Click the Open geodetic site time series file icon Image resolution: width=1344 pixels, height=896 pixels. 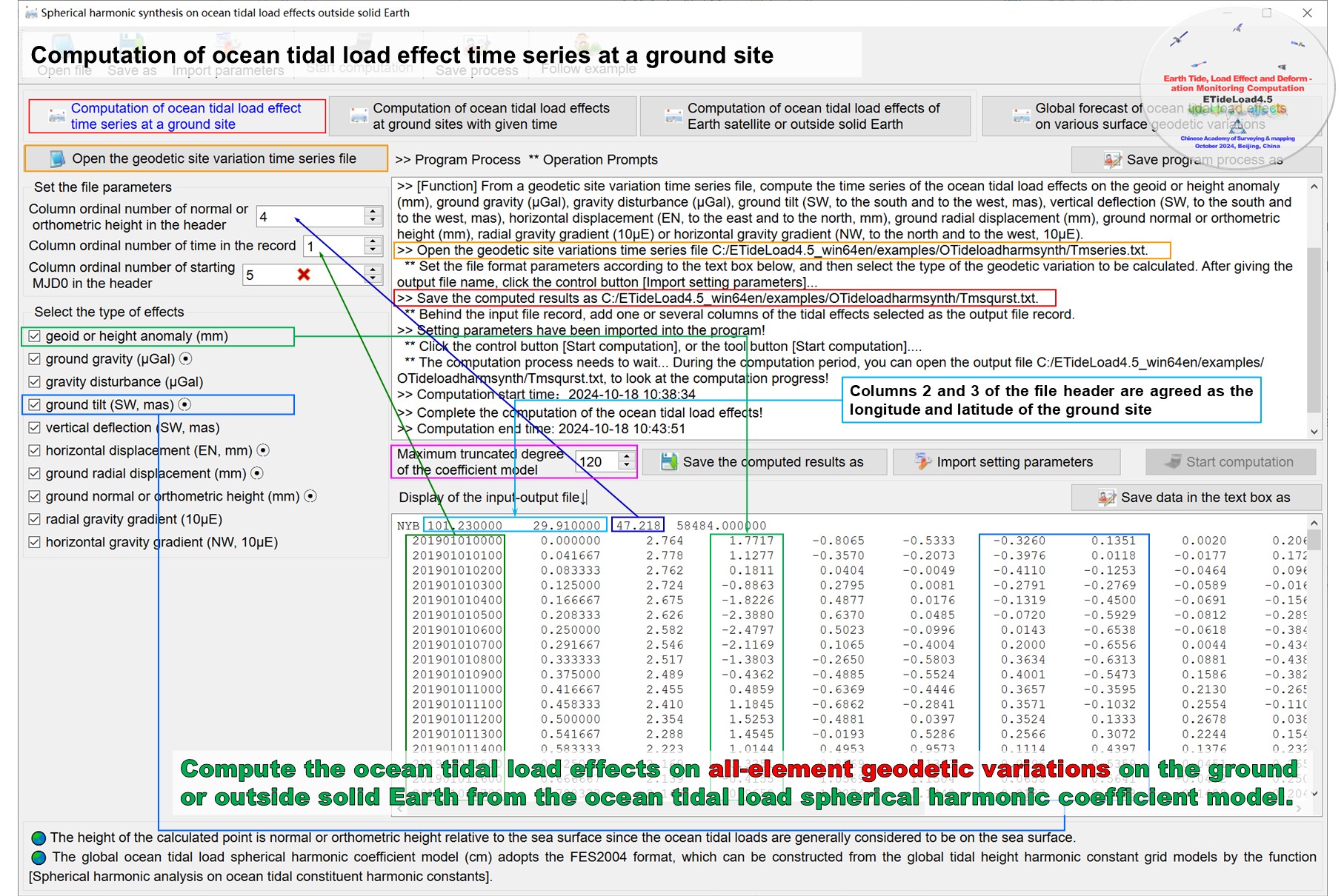(57, 158)
